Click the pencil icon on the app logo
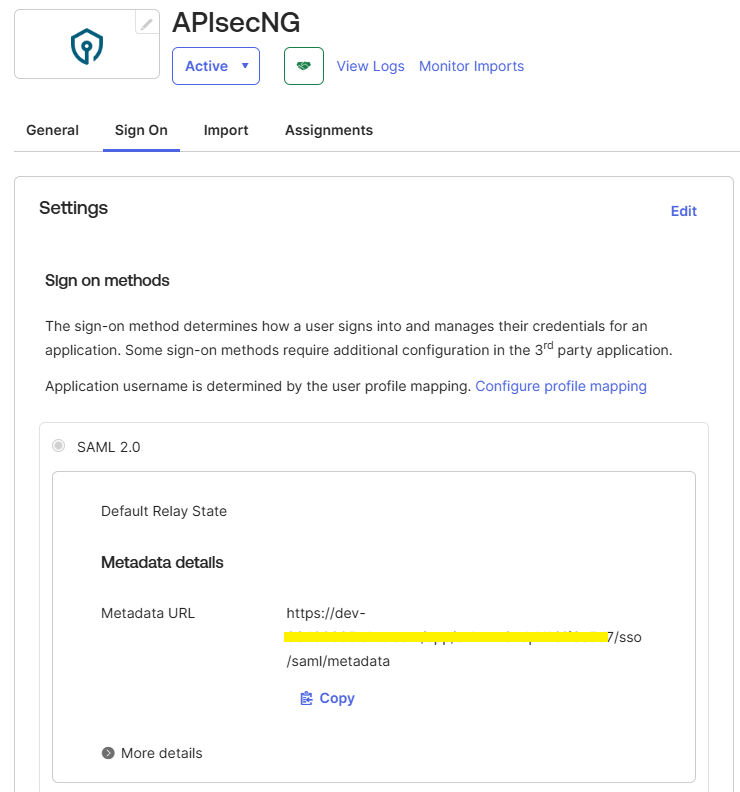 click(147, 24)
